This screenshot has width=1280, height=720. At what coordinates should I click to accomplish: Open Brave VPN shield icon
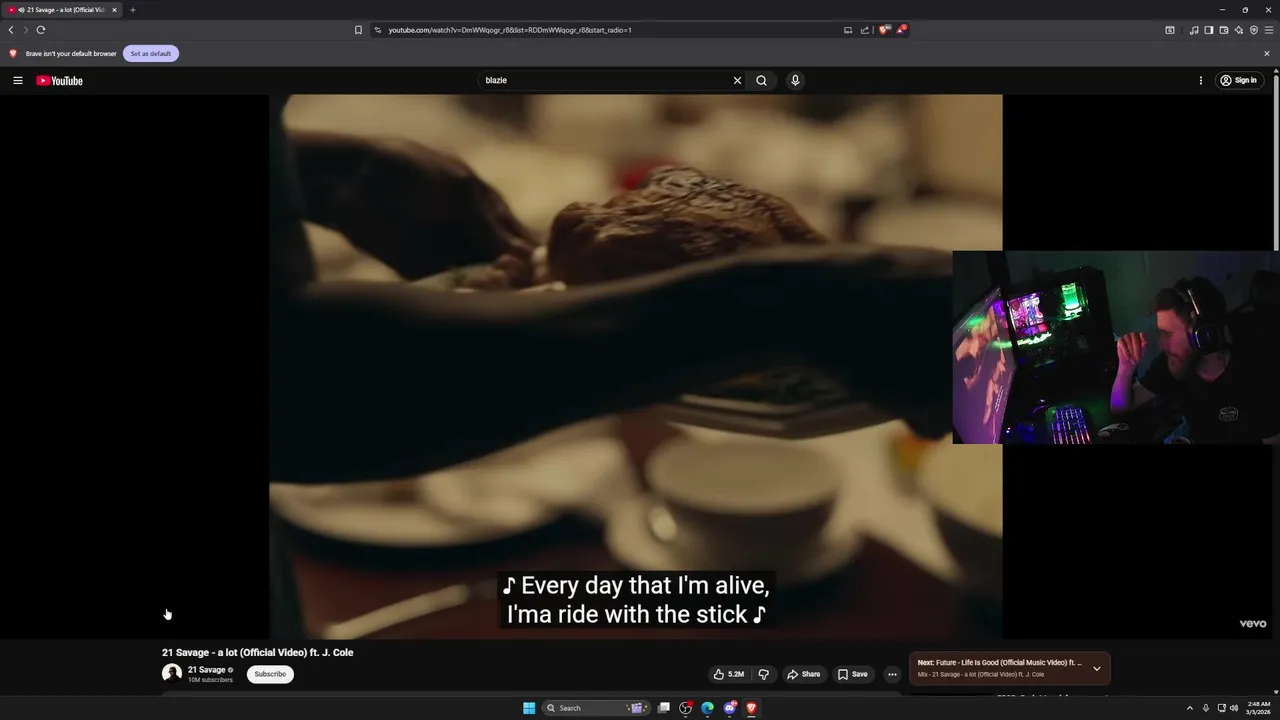tap(1254, 30)
